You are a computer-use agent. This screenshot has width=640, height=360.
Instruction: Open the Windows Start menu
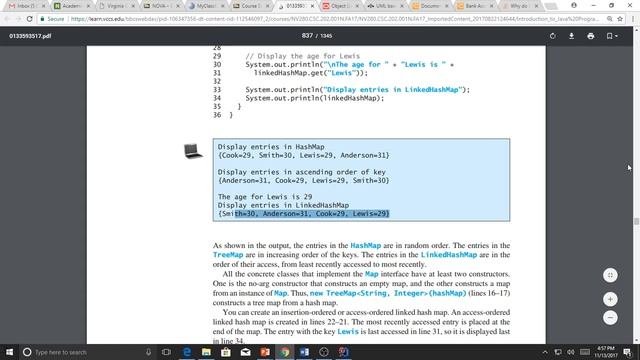tap(9, 352)
